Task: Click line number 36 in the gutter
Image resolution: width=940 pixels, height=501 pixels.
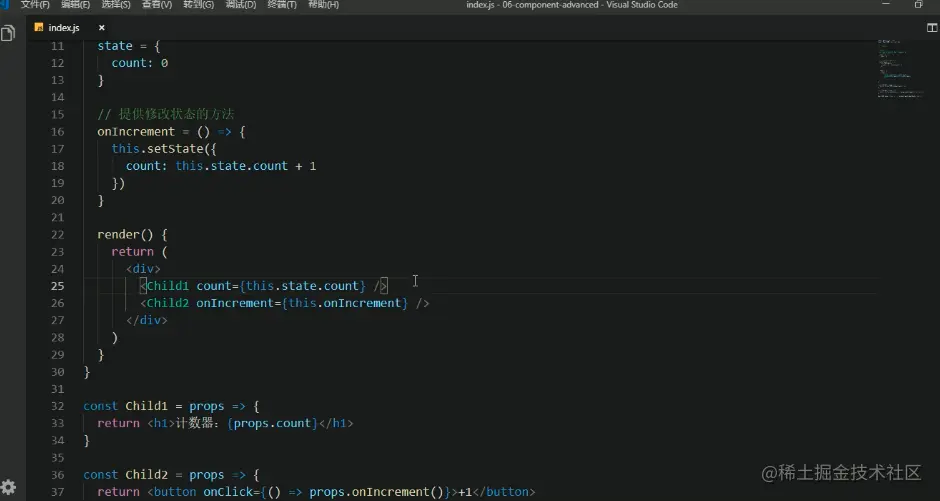Action: click(x=58, y=475)
